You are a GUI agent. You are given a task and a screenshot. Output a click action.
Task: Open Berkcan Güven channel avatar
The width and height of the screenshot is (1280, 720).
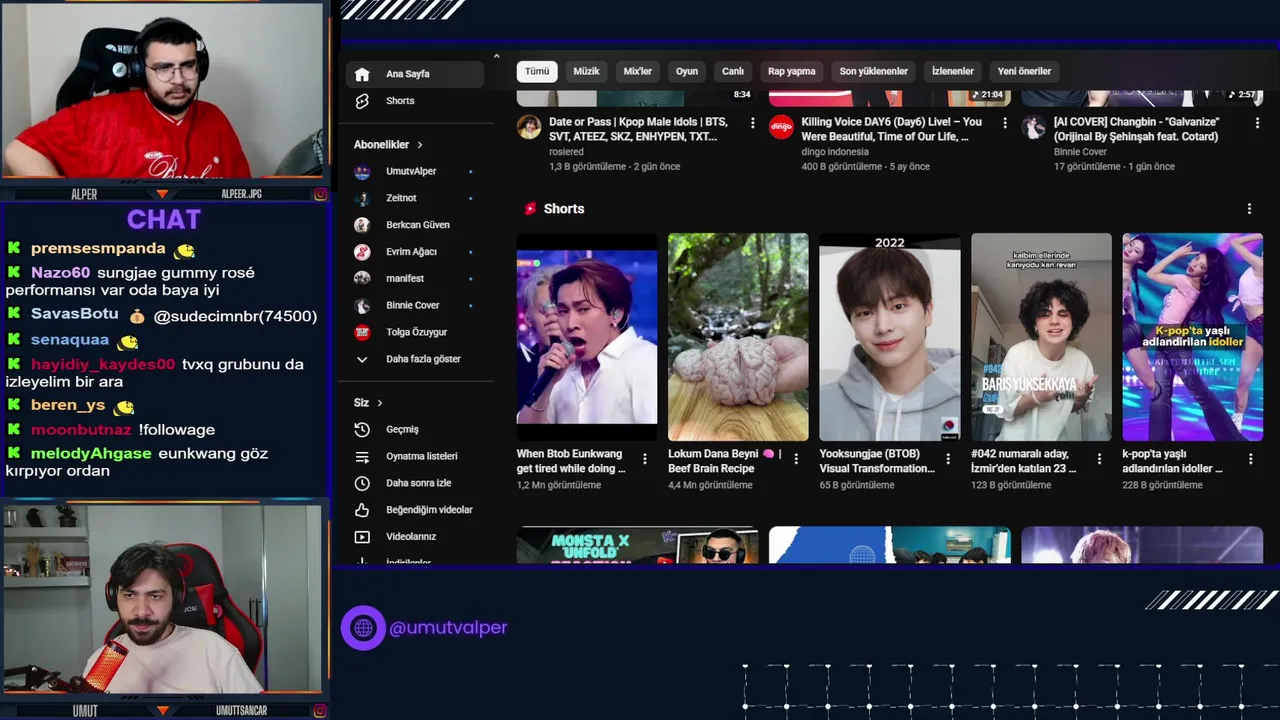[x=362, y=225]
